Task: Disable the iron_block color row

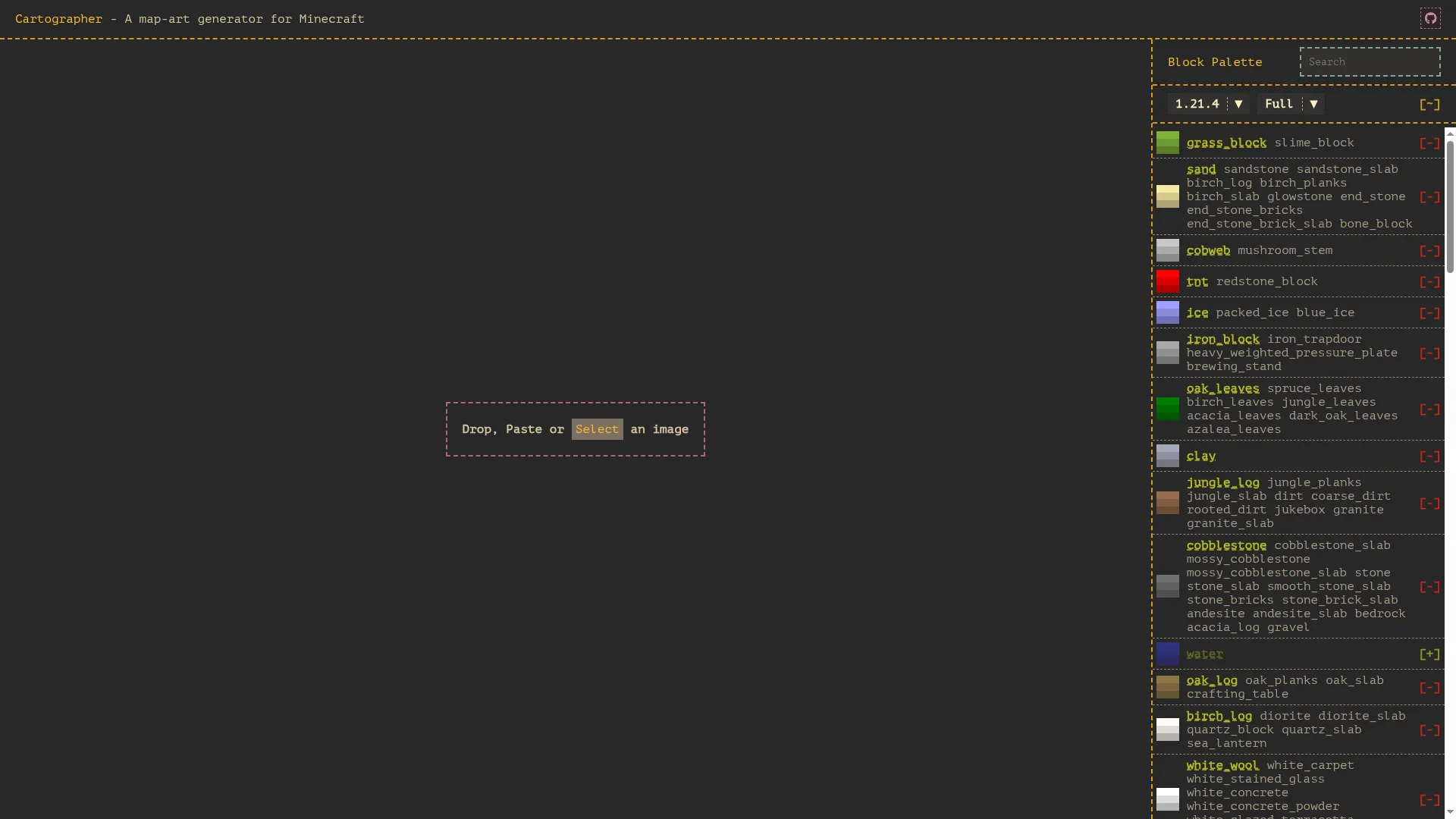Action: tap(1429, 353)
